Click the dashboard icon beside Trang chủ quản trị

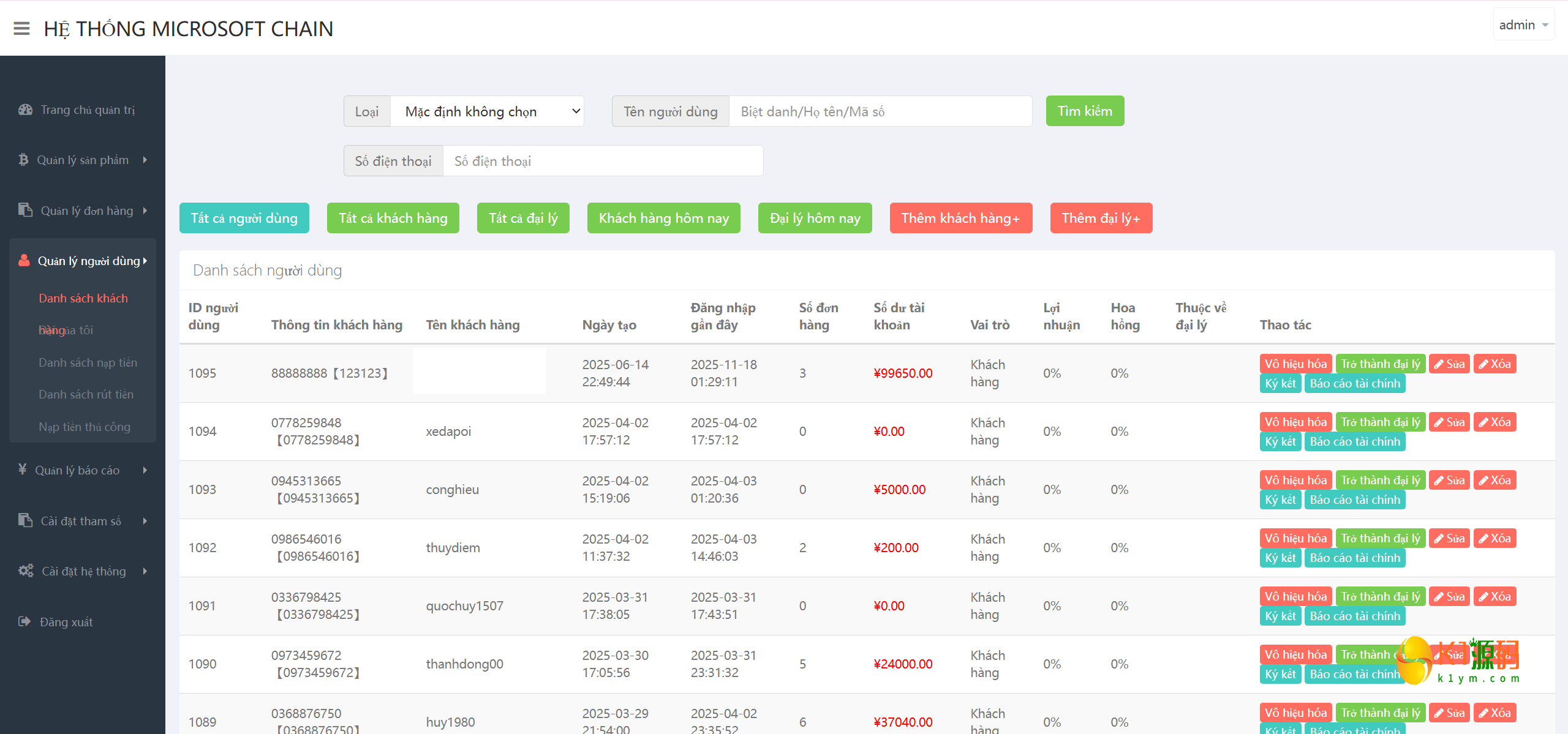pos(25,110)
